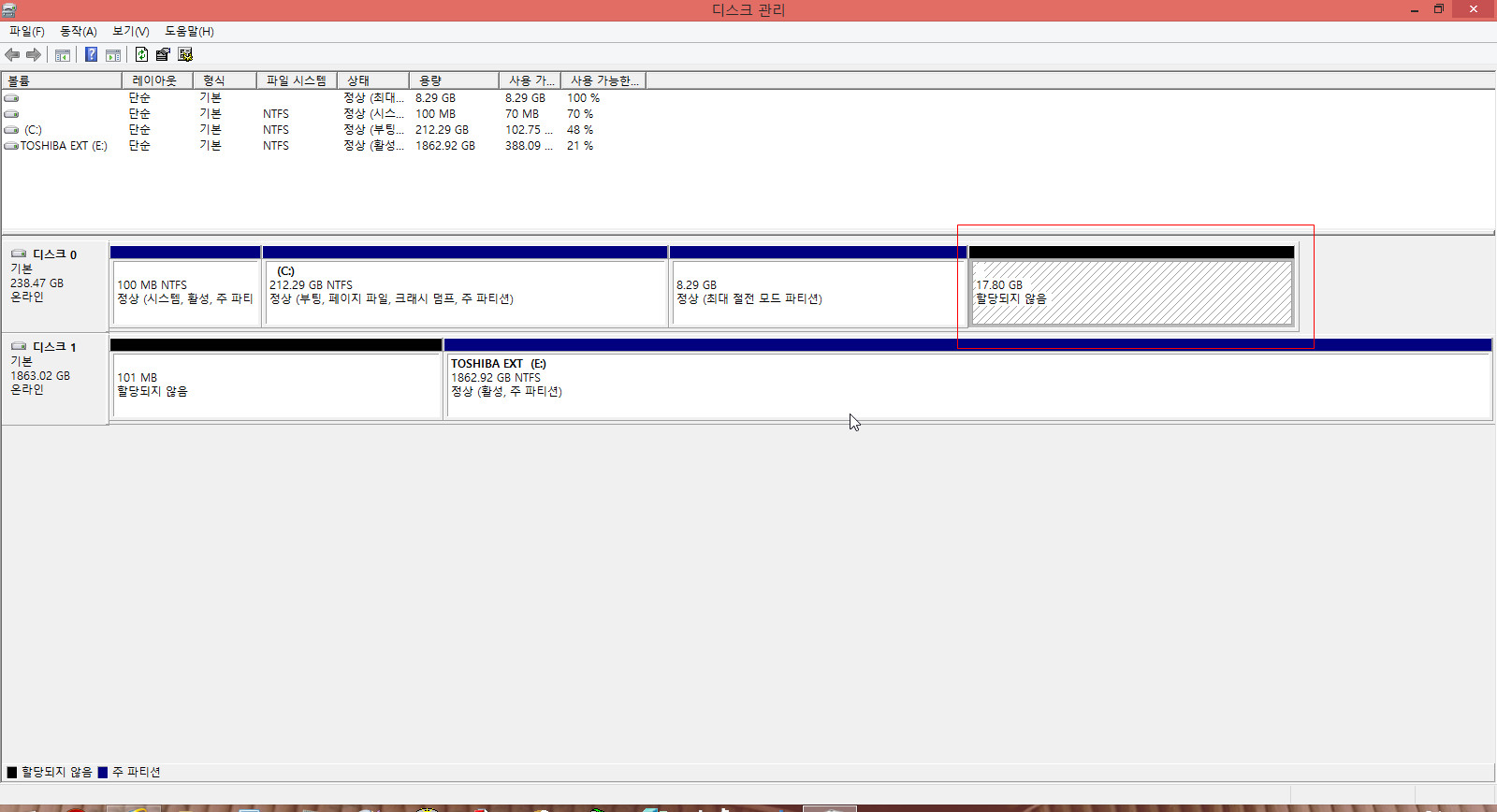Click the 1863.02 GB disk size text
This screenshot has height=812, width=1497.
click(40, 376)
